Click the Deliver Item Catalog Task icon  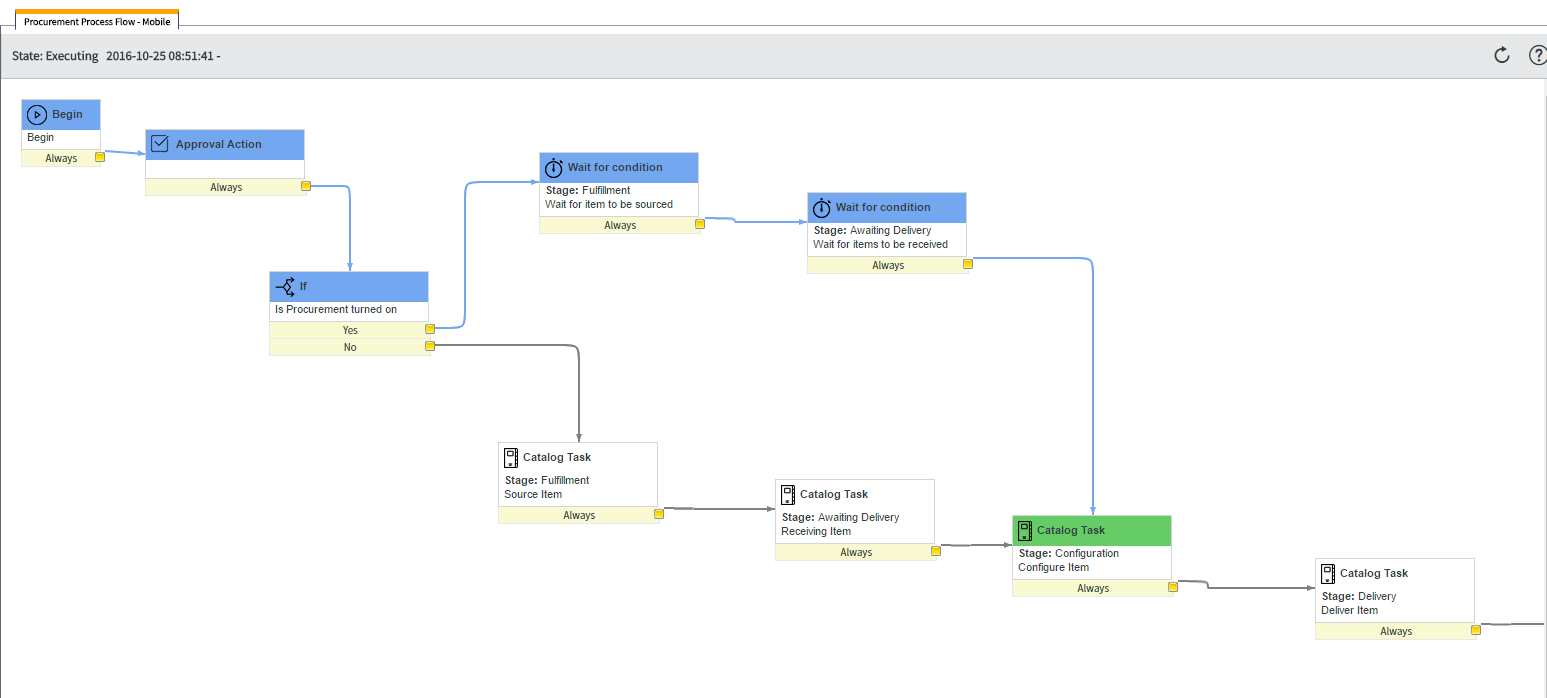[1327, 573]
